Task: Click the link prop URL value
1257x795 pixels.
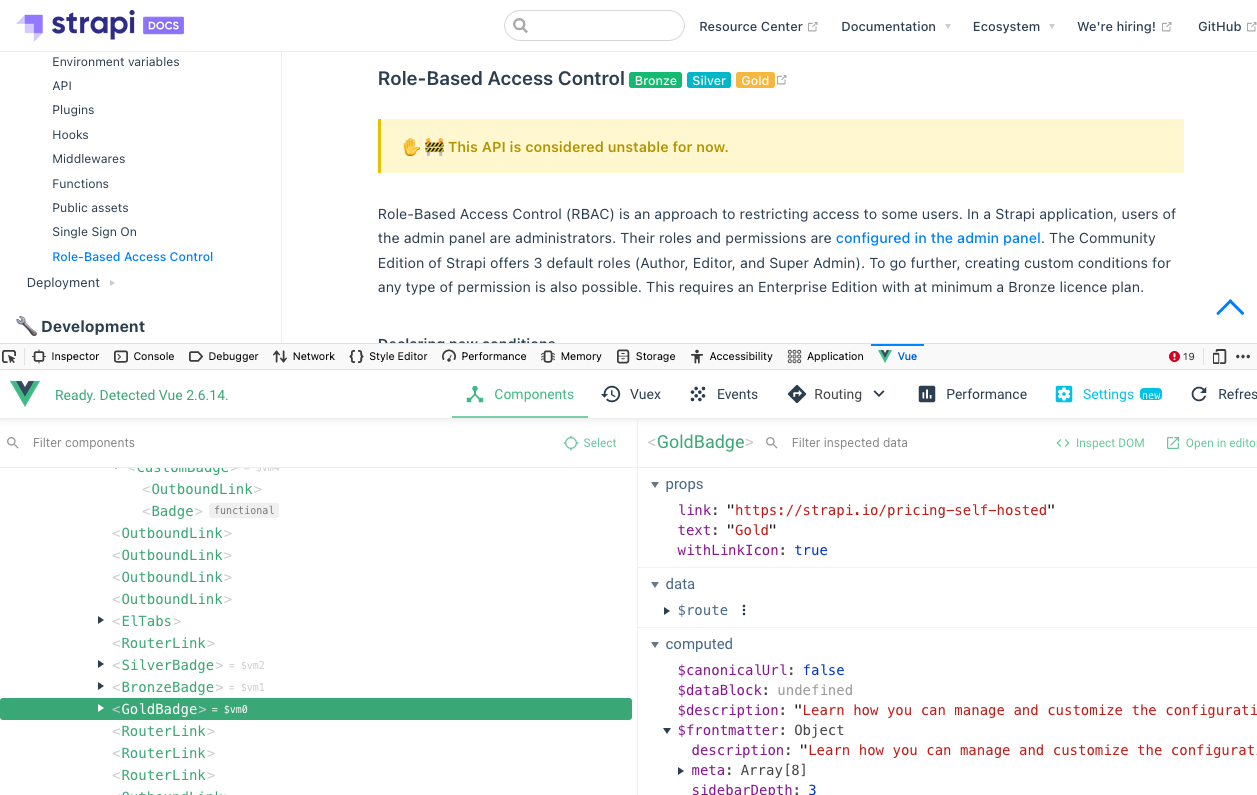Action: click(x=891, y=510)
